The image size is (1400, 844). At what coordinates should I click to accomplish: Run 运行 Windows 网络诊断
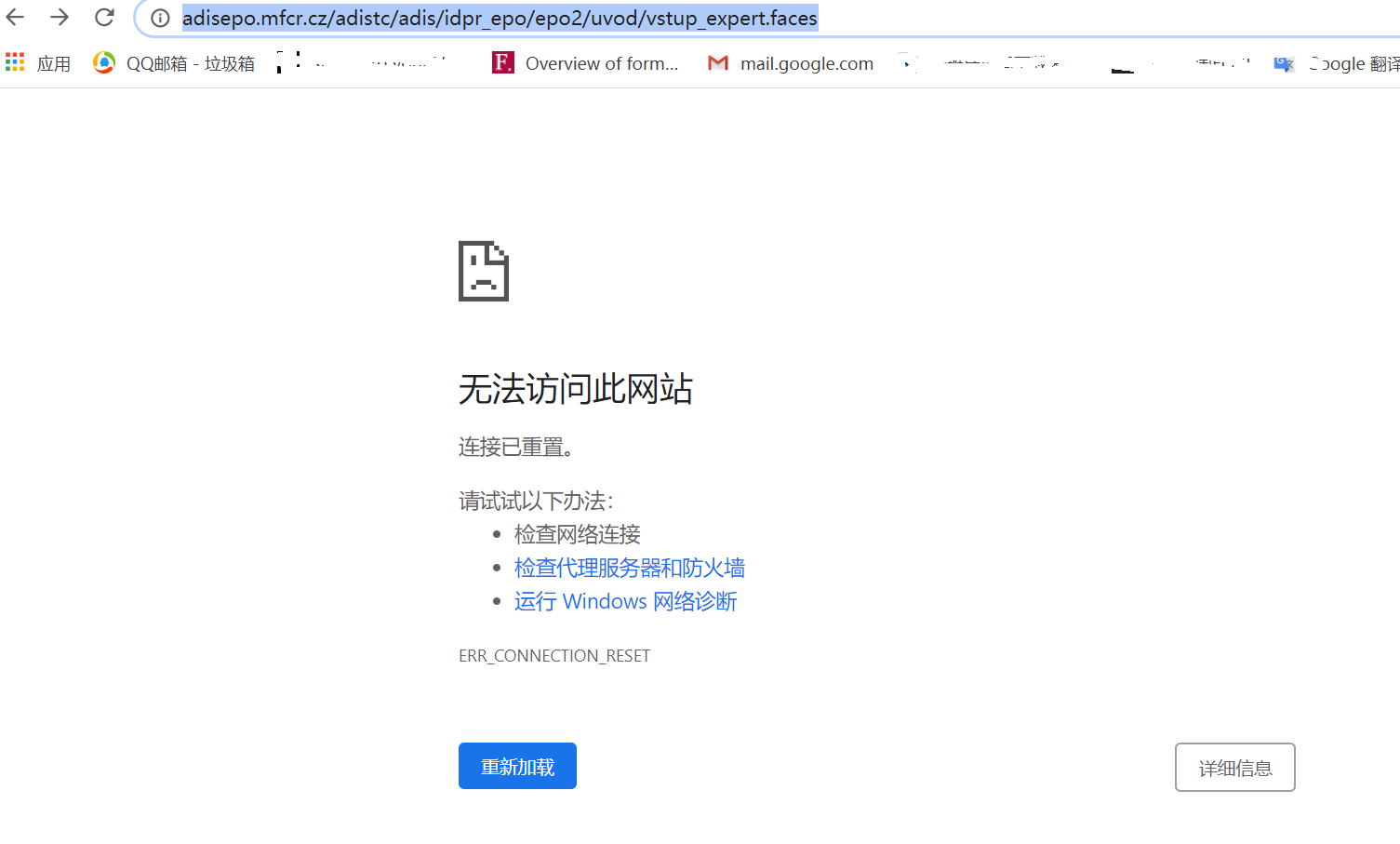point(625,601)
